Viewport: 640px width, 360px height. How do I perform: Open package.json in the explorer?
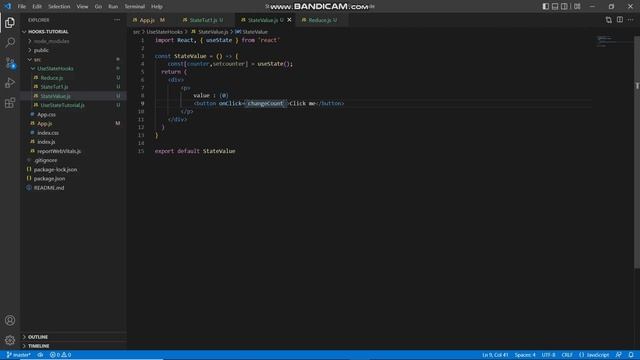click(x=49, y=179)
